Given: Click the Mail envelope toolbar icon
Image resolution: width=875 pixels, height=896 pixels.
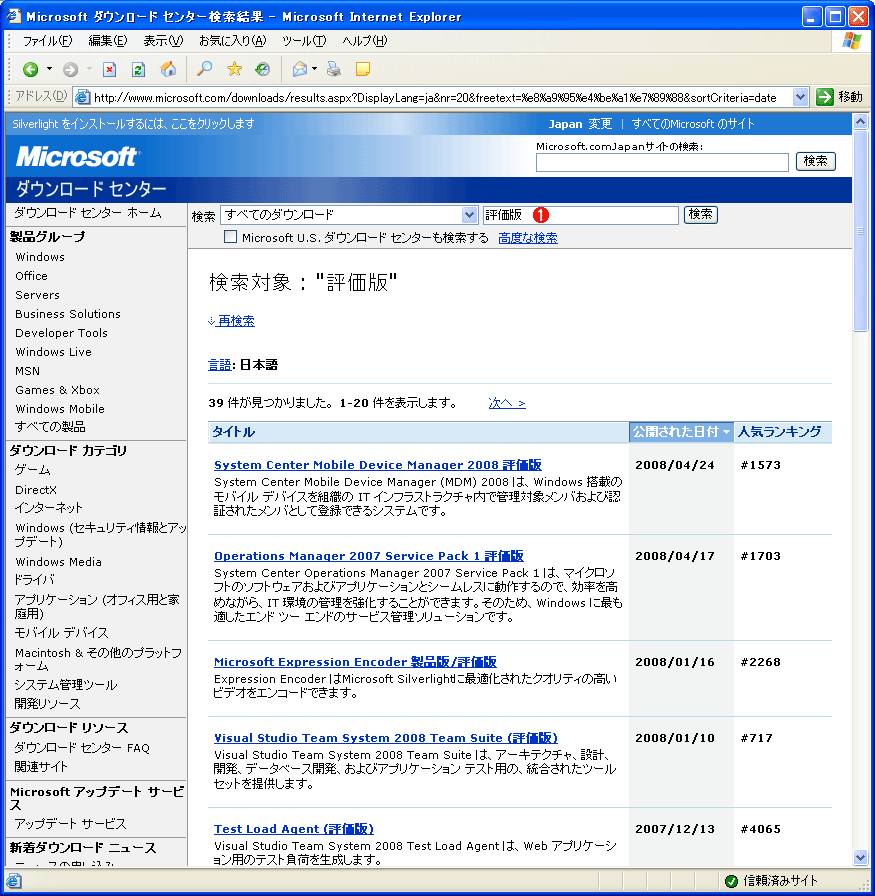Looking at the screenshot, I should click(x=299, y=69).
